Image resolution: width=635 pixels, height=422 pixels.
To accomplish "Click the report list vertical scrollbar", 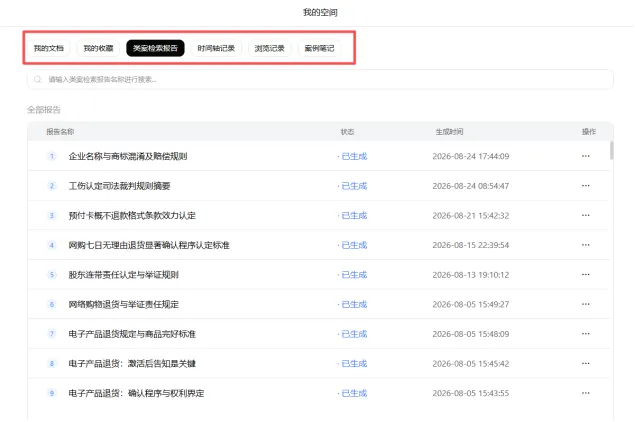I will pos(612,150).
